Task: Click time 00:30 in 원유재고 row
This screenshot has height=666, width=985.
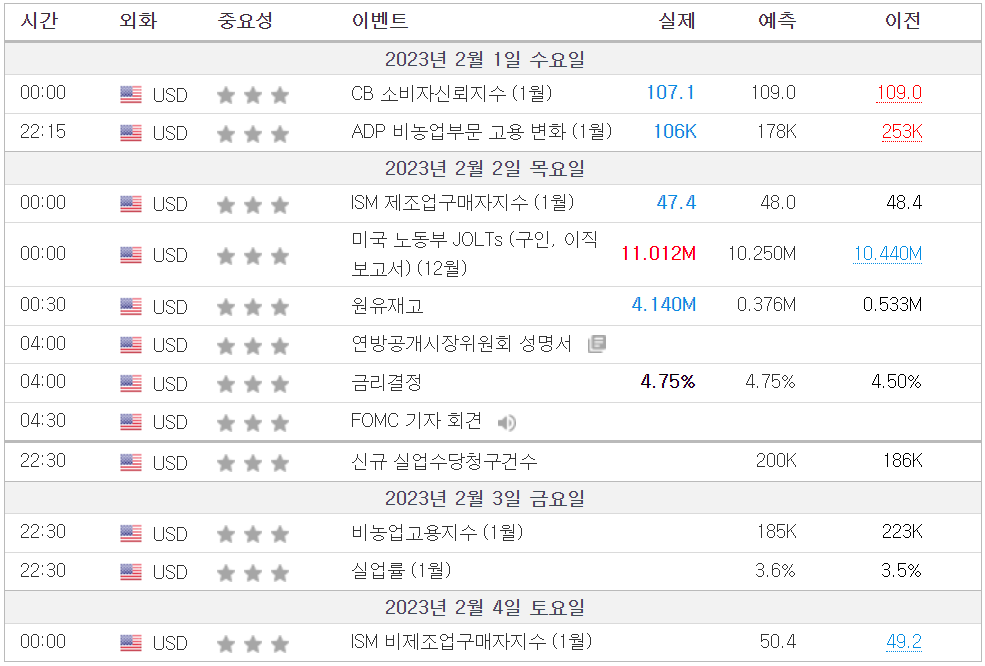Action: [x=43, y=305]
